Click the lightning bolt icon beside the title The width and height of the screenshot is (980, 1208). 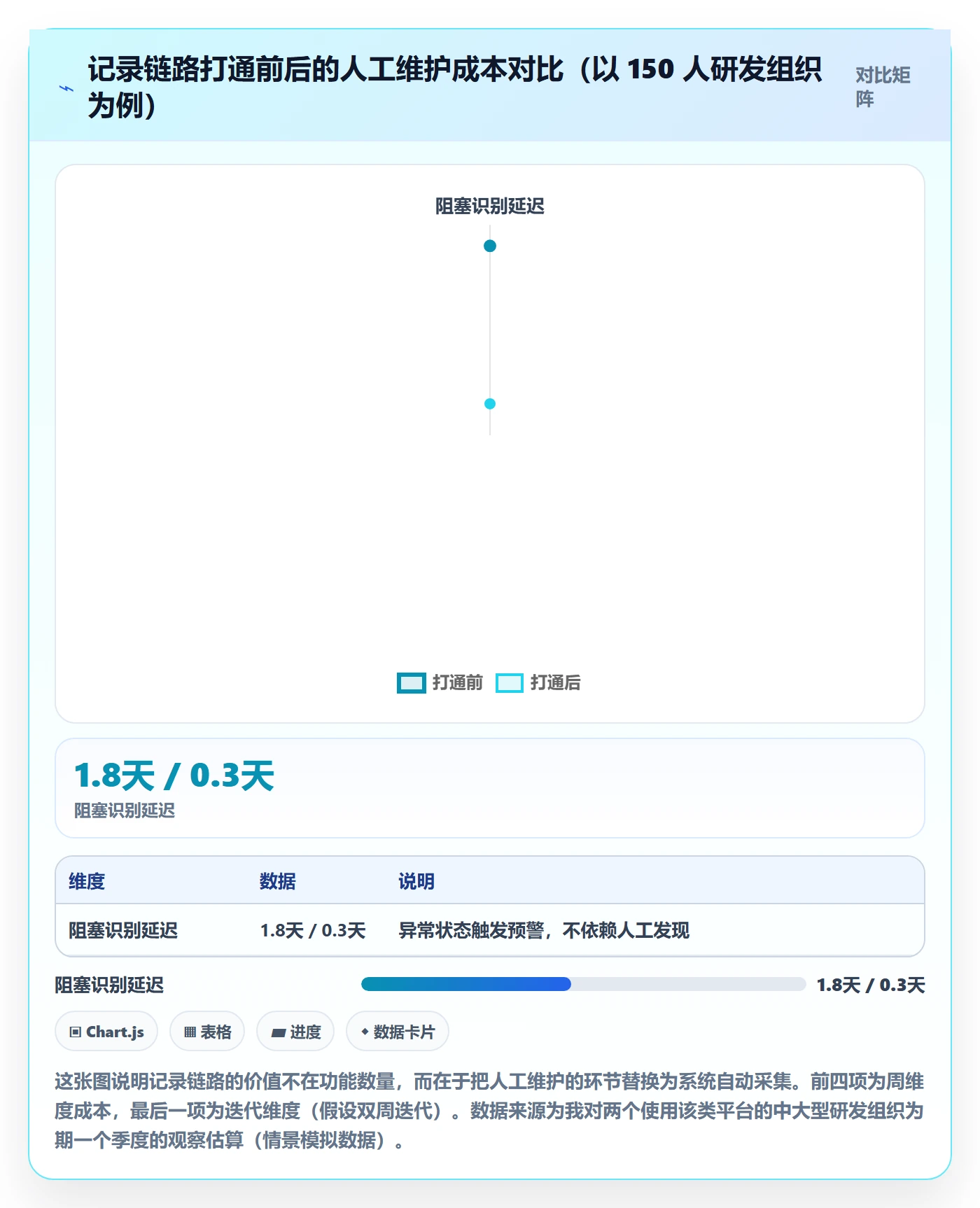pos(66,88)
